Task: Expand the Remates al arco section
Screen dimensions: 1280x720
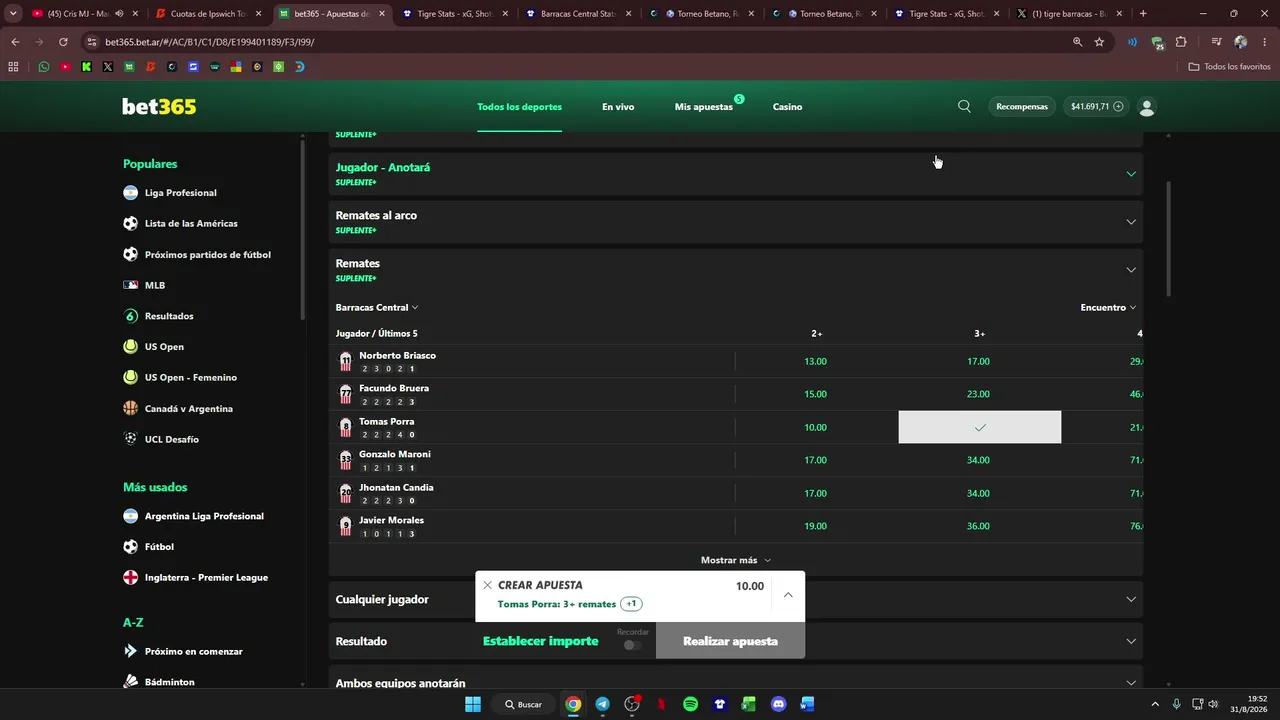Action: [736, 221]
